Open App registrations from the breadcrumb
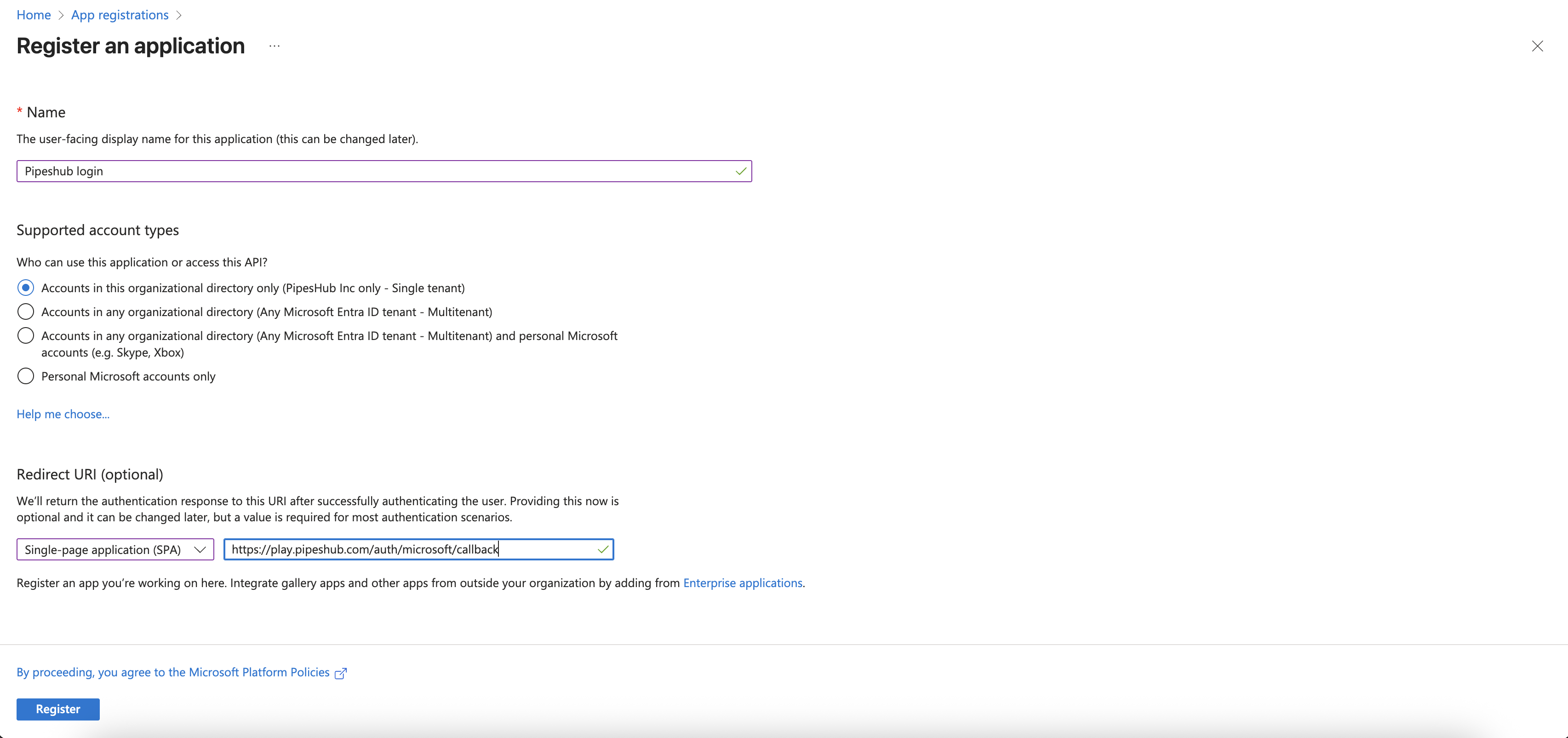The image size is (1568, 738). pyautogui.click(x=119, y=15)
